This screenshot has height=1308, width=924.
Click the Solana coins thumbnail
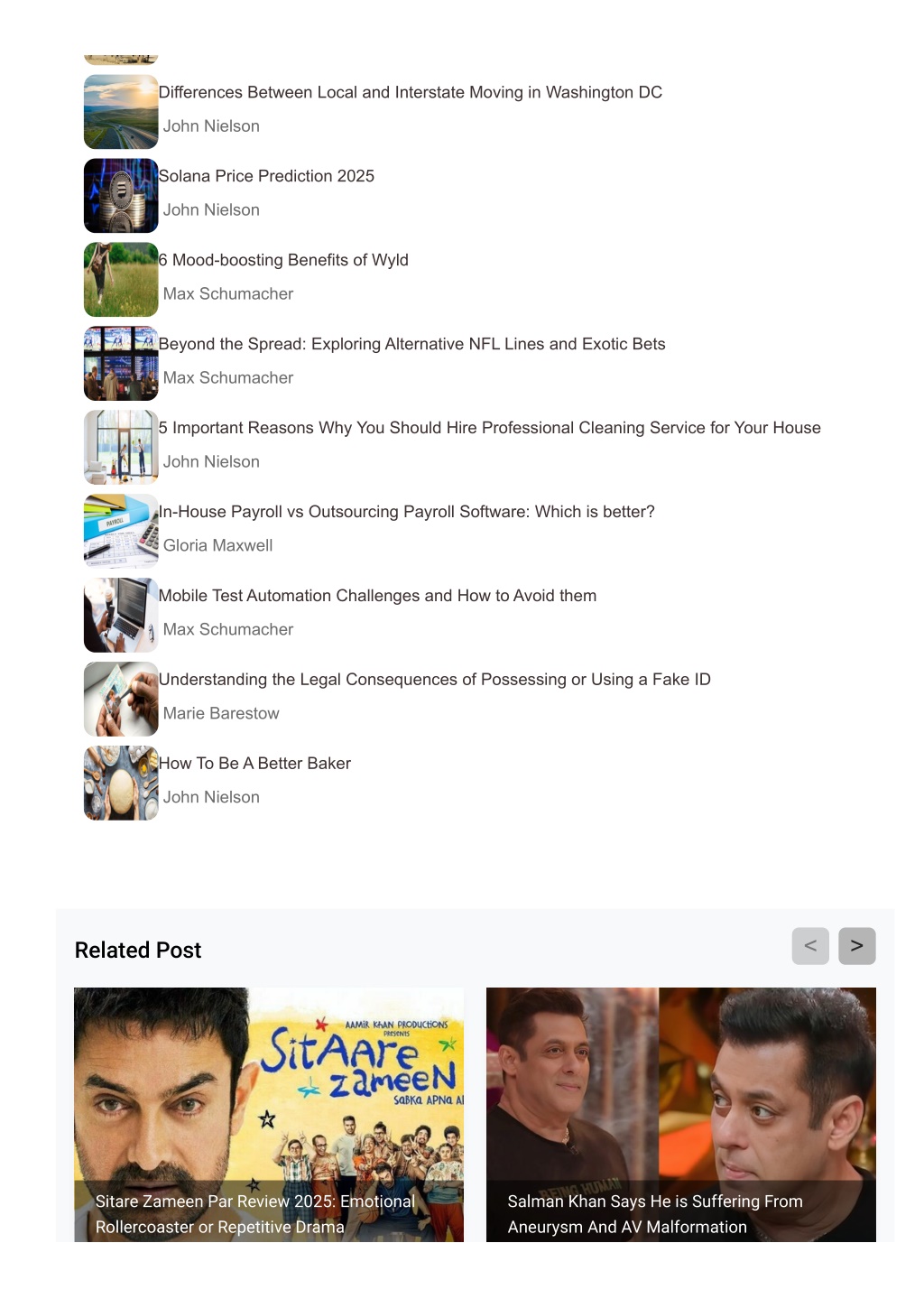(121, 196)
